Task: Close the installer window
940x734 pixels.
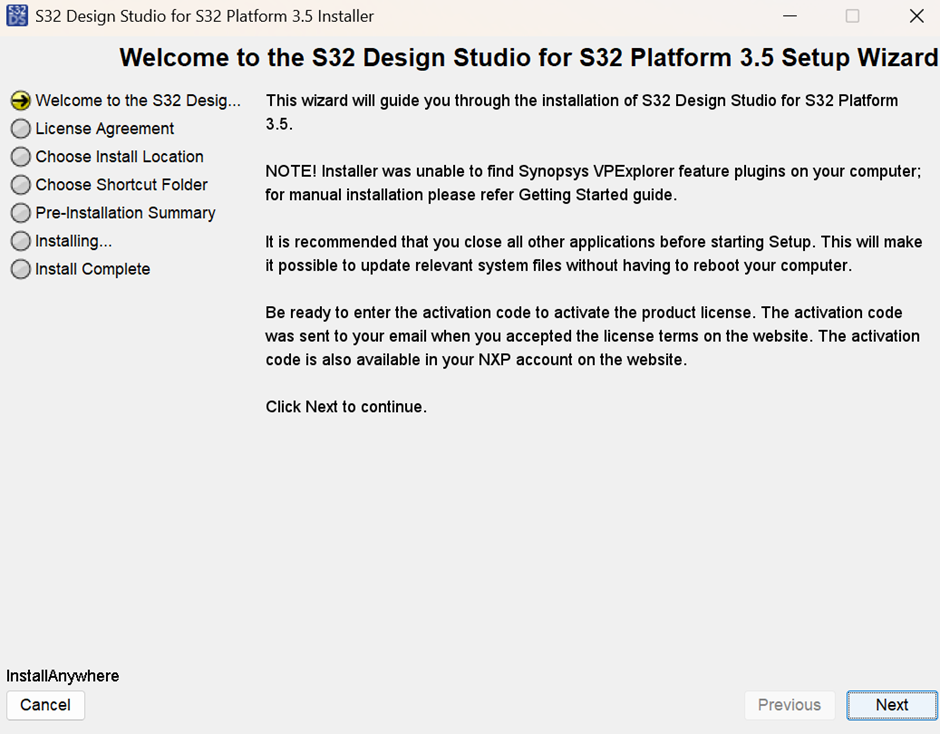Action: tap(917, 16)
